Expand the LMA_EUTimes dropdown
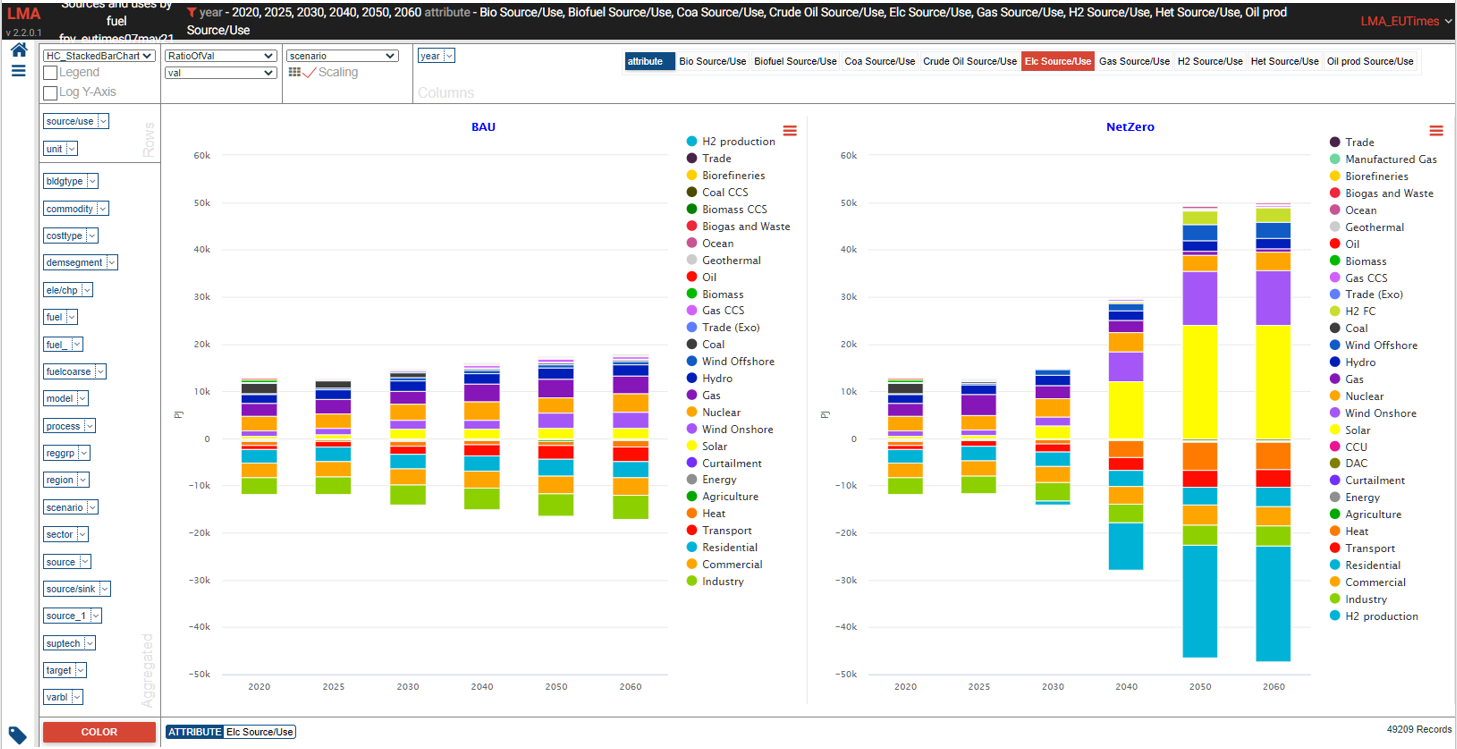This screenshot has height=749, width=1457. click(1404, 21)
